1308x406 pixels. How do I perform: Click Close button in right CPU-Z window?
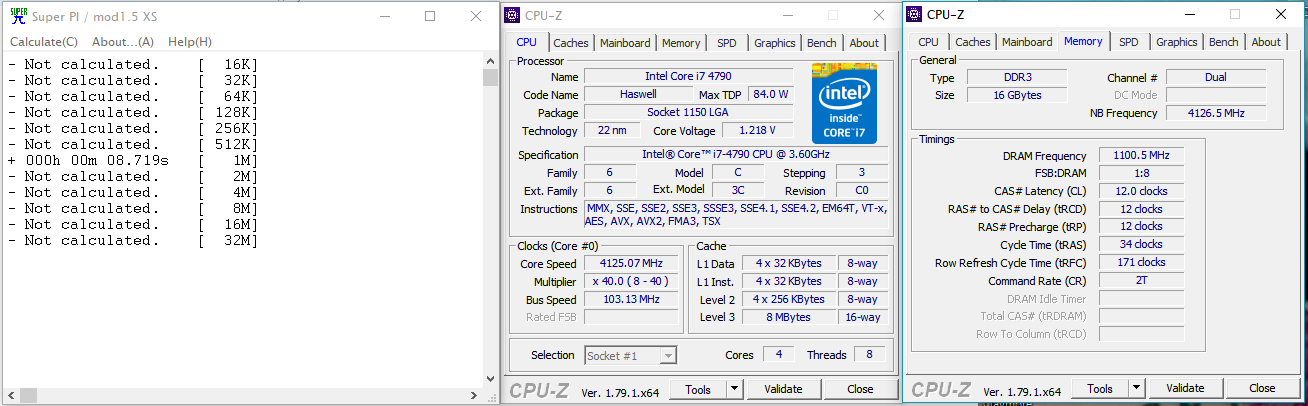(x=1262, y=388)
